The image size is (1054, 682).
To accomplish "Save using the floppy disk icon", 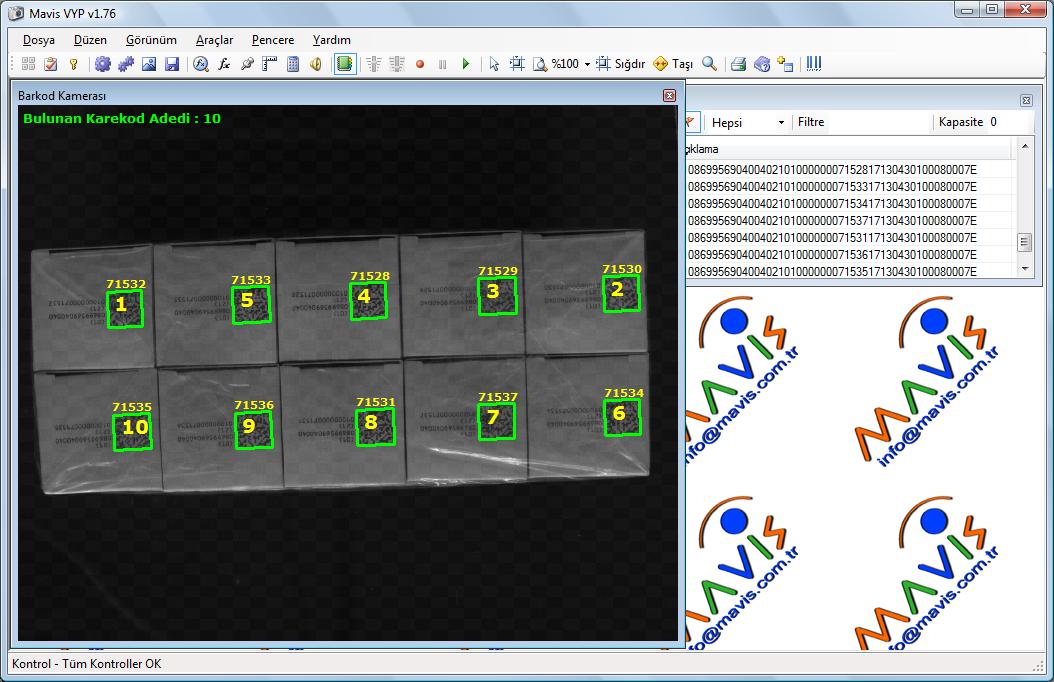I will tap(172, 64).
